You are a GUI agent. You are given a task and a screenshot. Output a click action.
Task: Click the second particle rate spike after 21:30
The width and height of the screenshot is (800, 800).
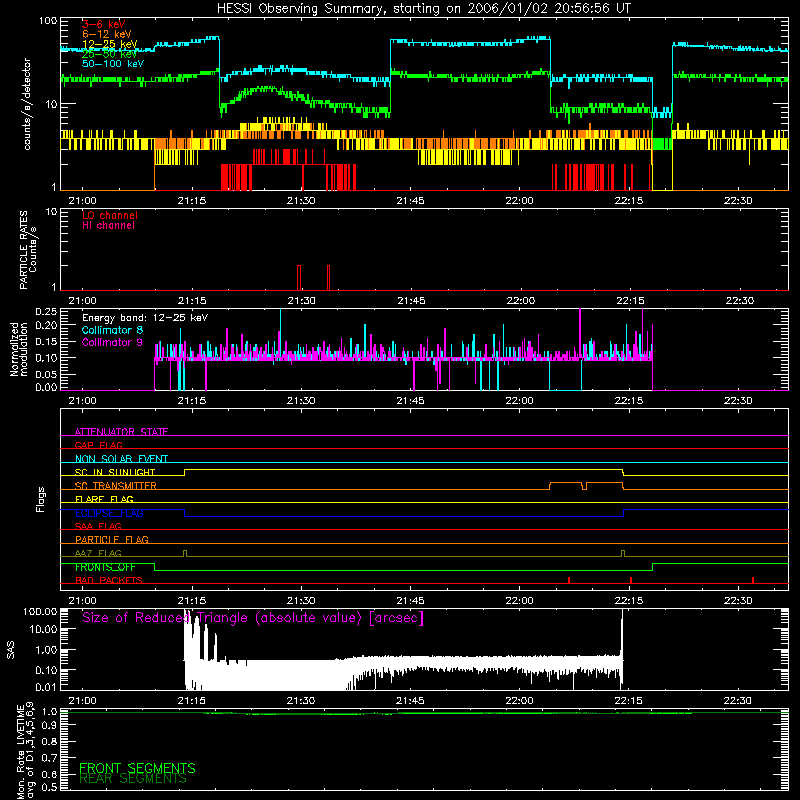click(x=329, y=278)
